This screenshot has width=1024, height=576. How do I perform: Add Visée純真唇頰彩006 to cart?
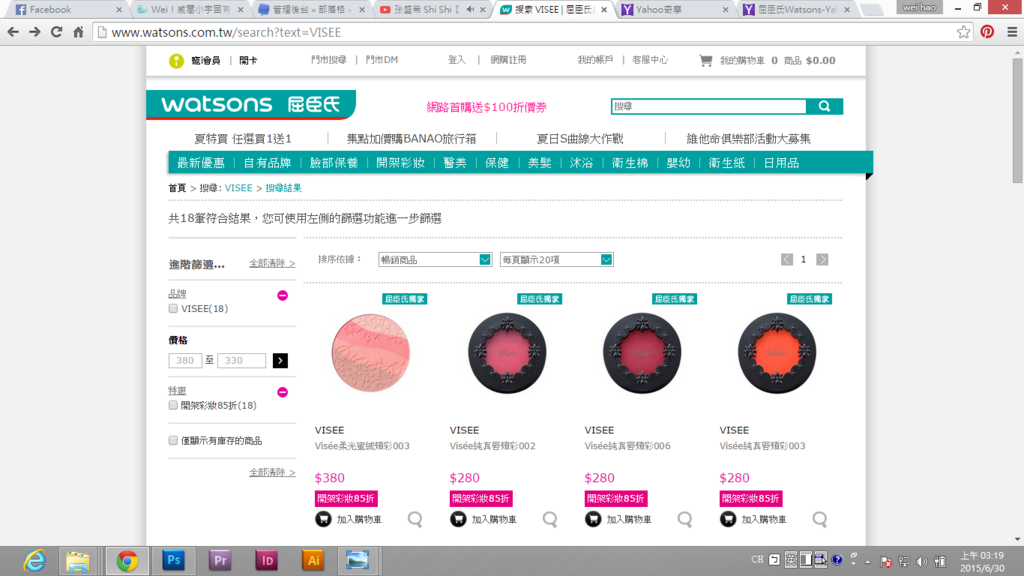pyautogui.click(x=618, y=519)
